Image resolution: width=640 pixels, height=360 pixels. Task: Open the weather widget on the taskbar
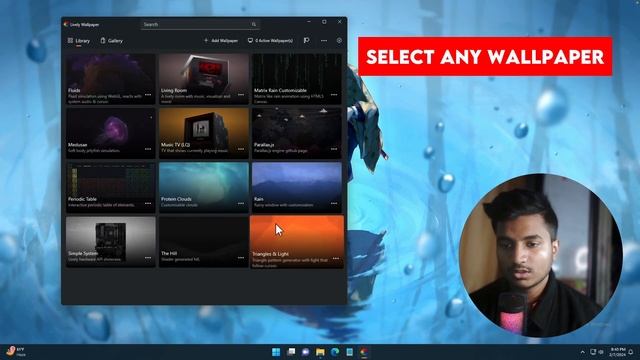click(16, 352)
